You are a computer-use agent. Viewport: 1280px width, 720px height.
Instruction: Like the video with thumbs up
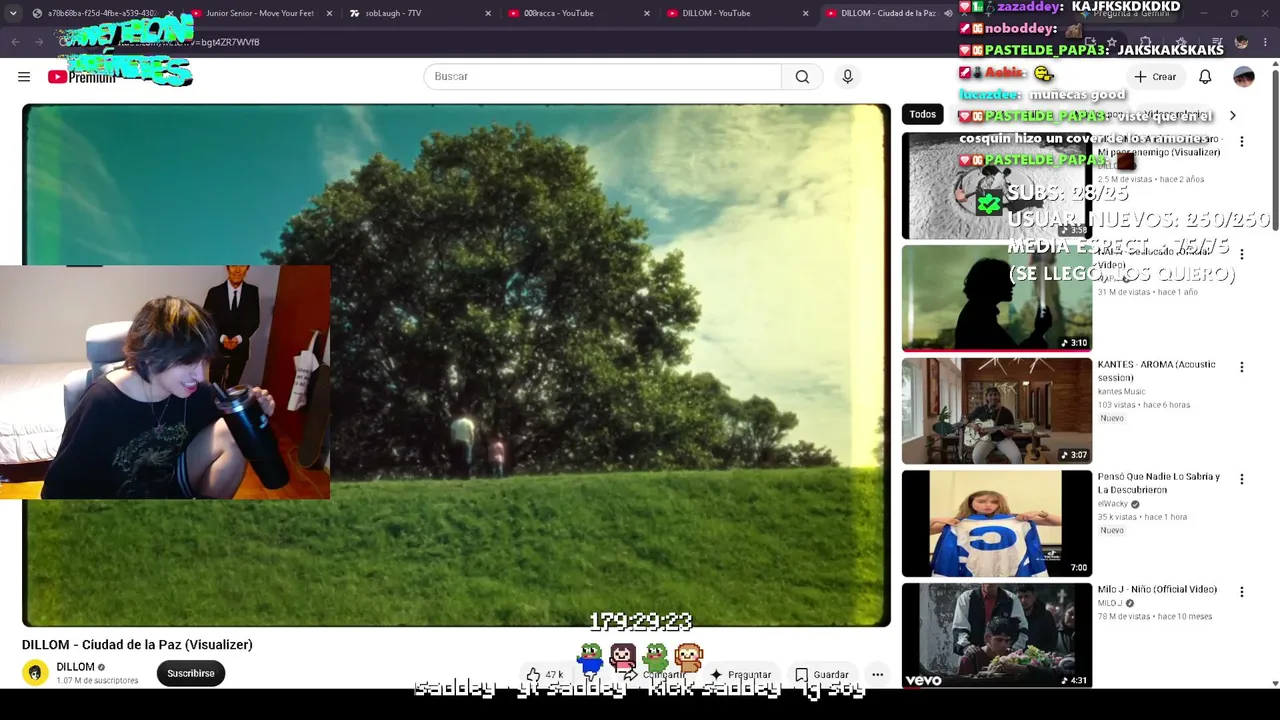coord(534,675)
